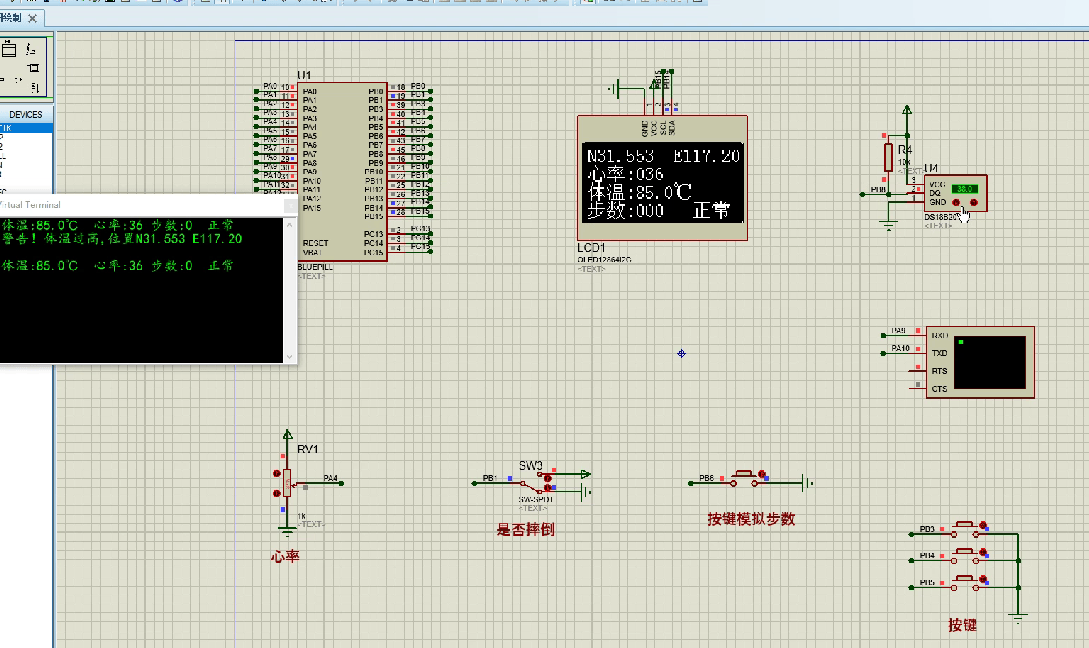Click RV1 potentiometer's decrease arrow
Screen dimensions: 1089x648
pos(277,493)
